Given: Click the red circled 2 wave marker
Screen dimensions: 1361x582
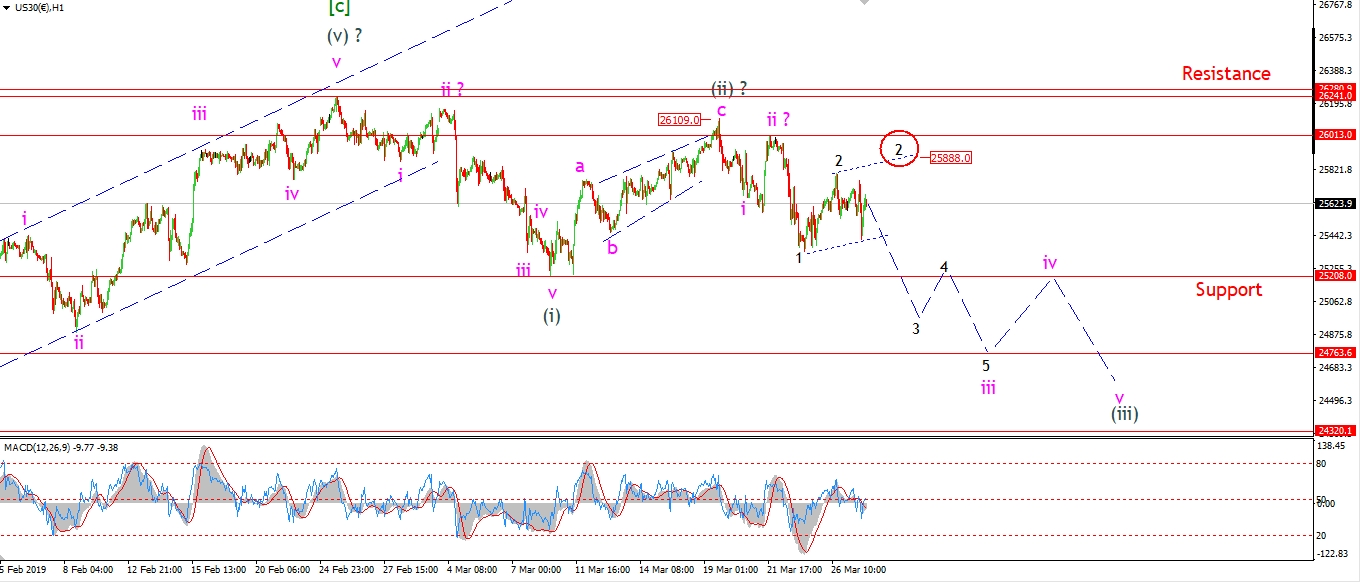Looking at the screenshot, I should (x=898, y=150).
